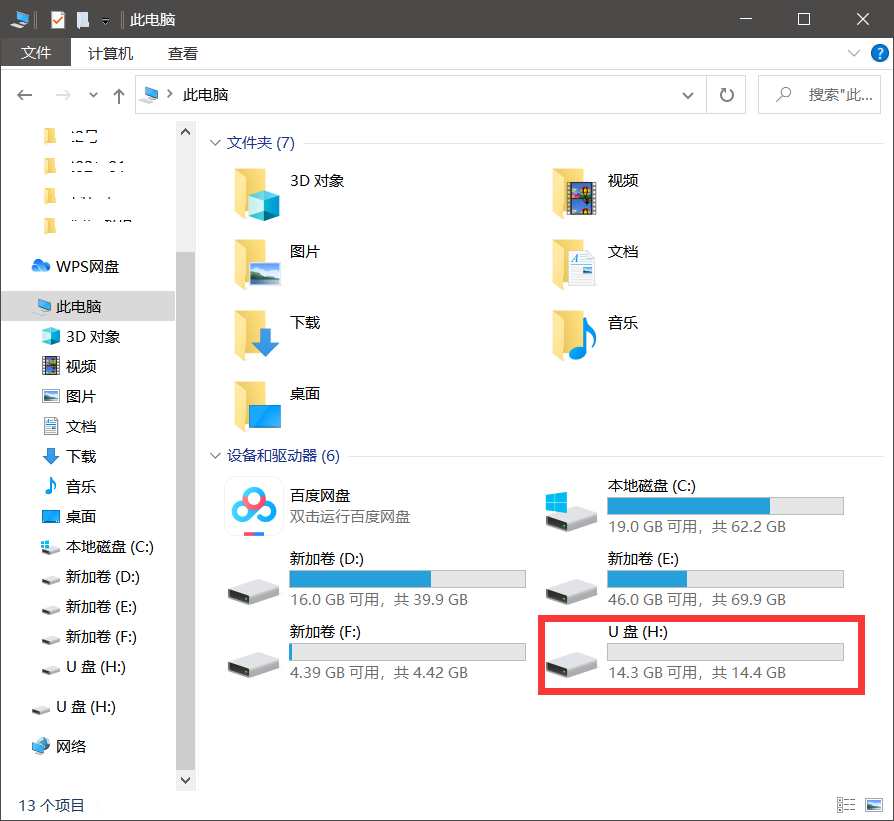Click the refresh button beside address bar
This screenshot has width=894, height=821.
point(727,95)
